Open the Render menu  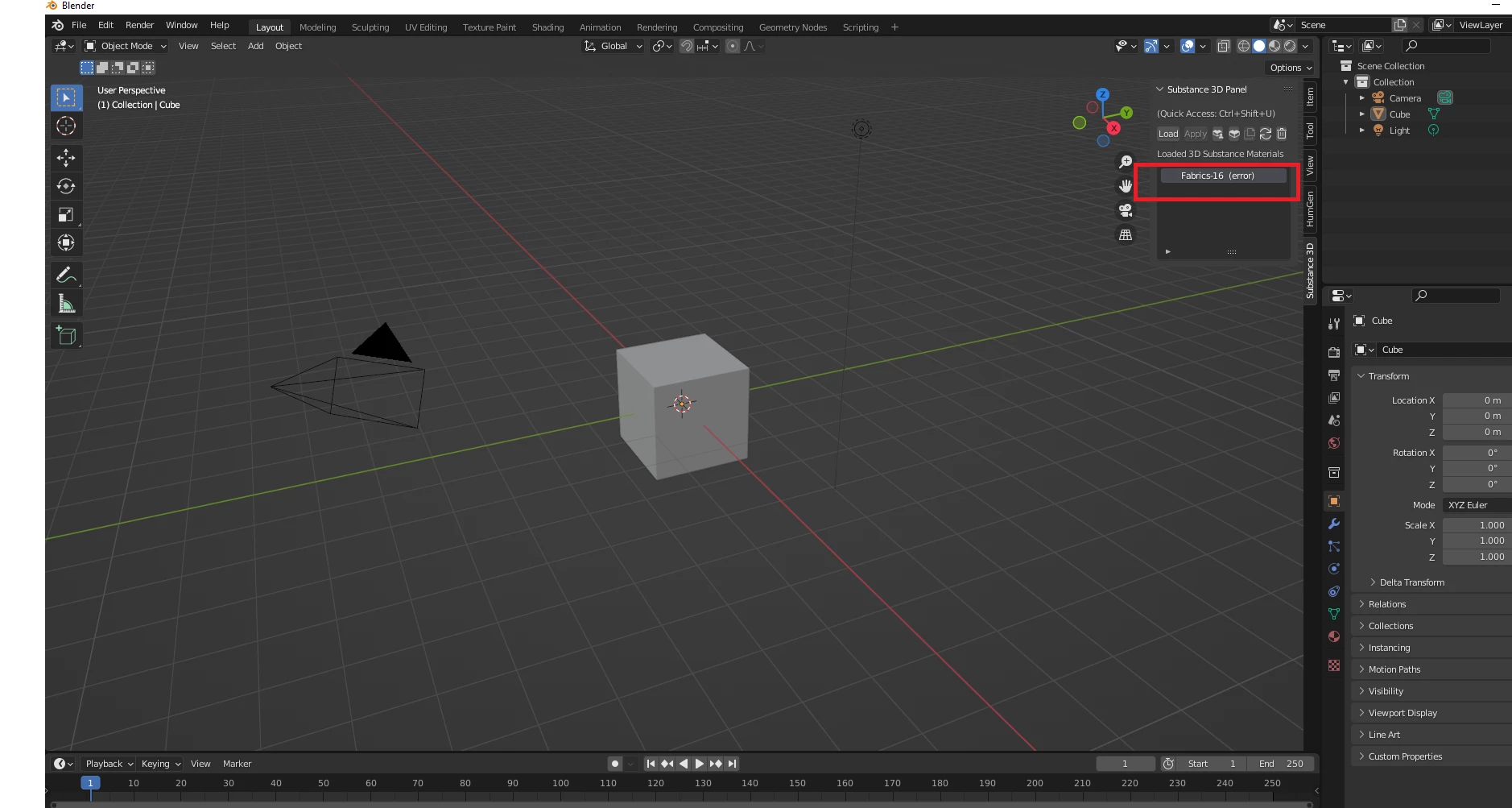coord(139,25)
